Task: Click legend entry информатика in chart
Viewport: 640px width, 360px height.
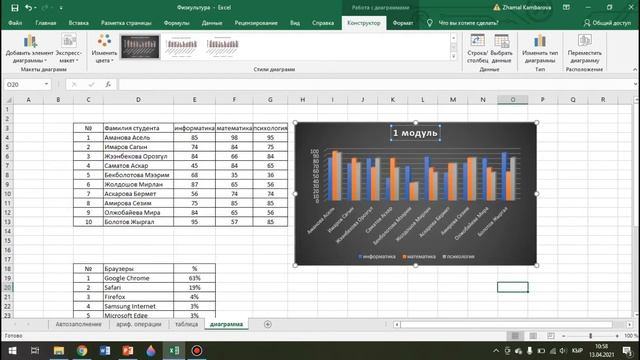Action: pyautogui.click(x=377, y=257)
